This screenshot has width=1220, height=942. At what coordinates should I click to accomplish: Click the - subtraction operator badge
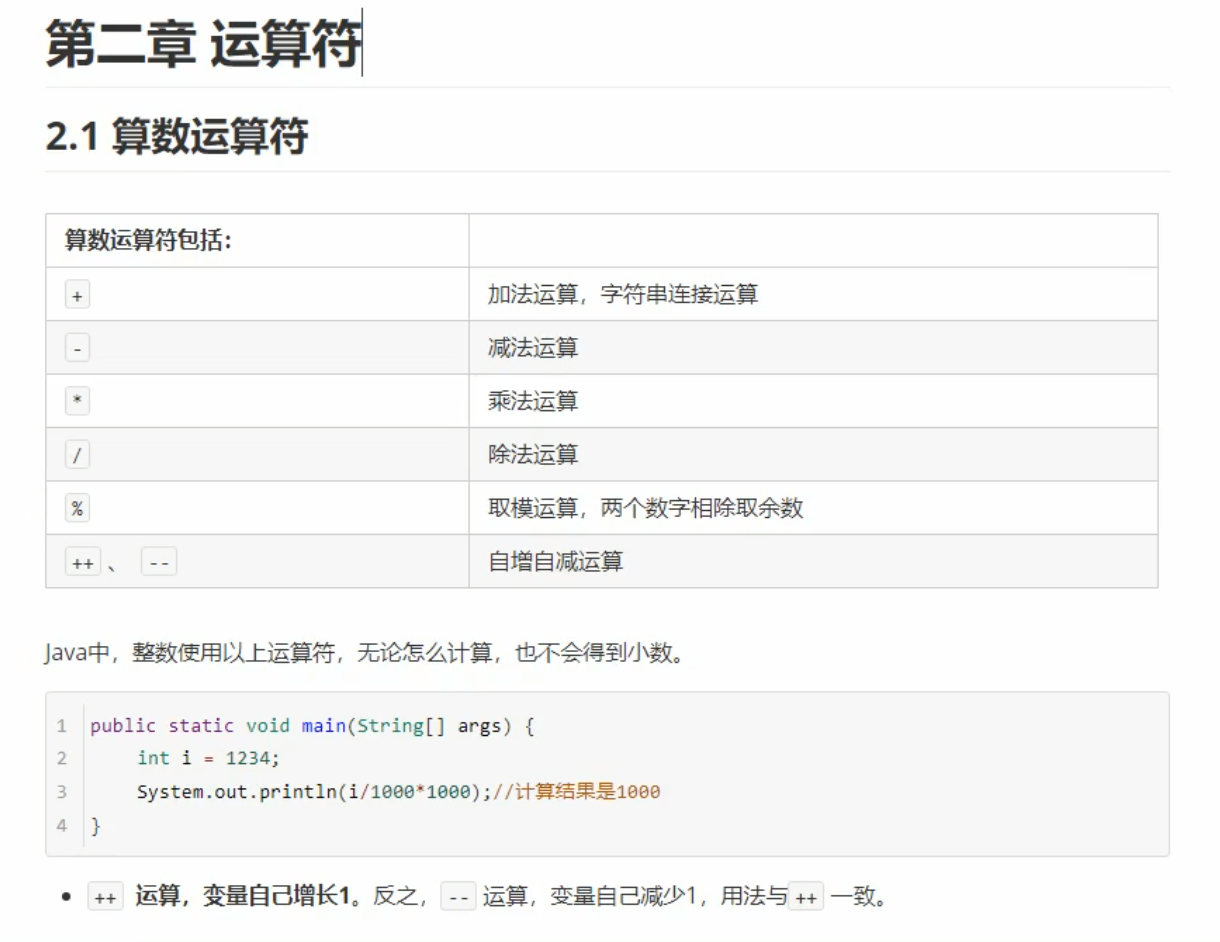(77, 347)
